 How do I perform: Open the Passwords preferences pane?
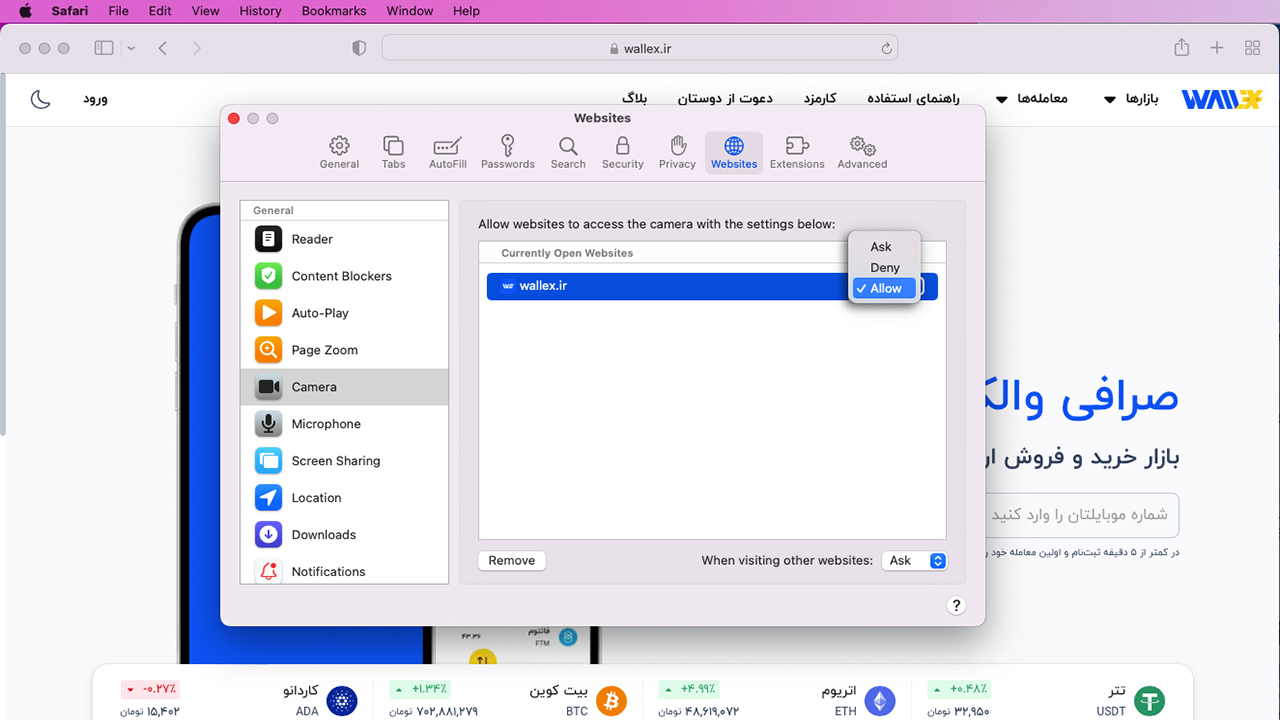(x=507, y=152)
